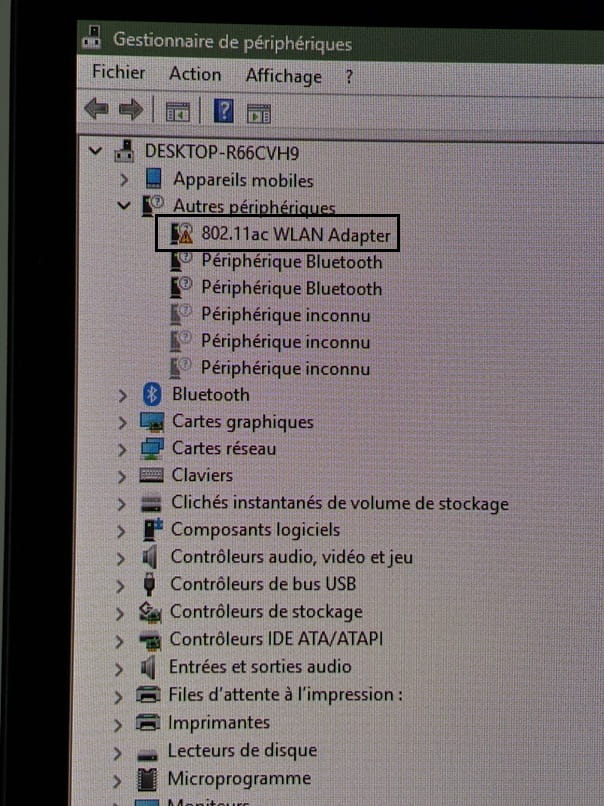Collapse the DESKTOP-R66CVH9 root node

[x=95, y=151]
